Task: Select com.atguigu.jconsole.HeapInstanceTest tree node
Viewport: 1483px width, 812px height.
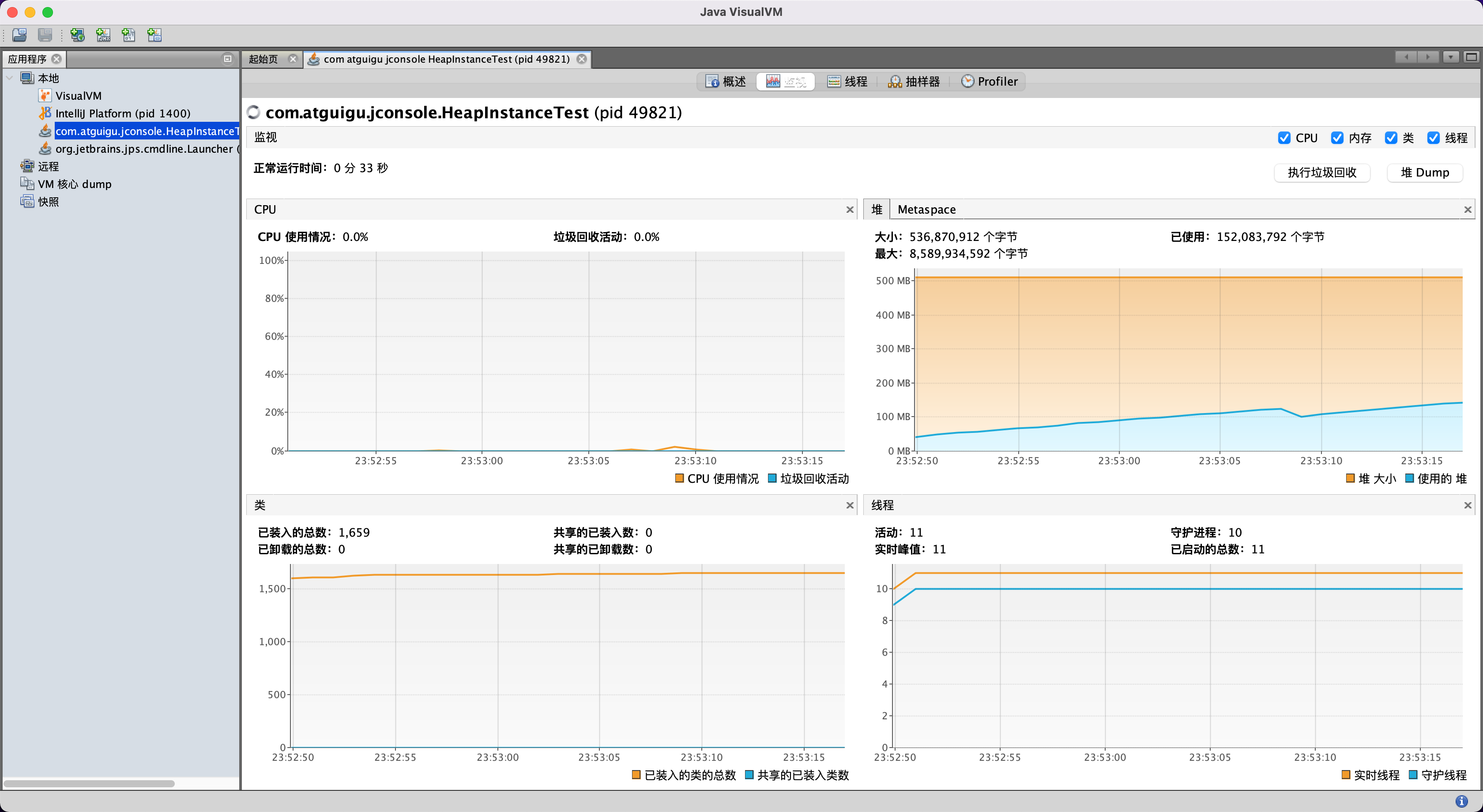Action: coord(147,131)
